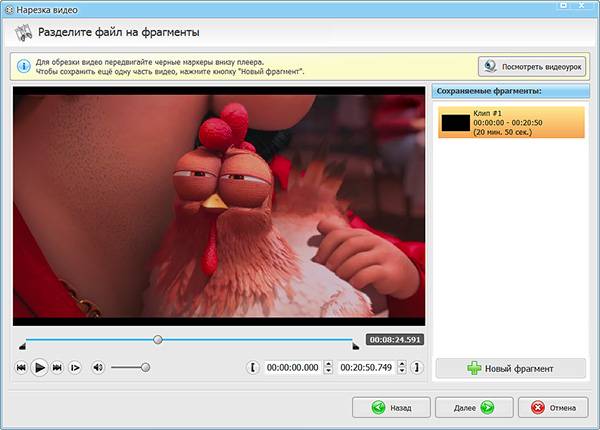Go back with the Назад button
This screenshot has height=430, width=600.
pyautogui.click(x=391, y=408)
